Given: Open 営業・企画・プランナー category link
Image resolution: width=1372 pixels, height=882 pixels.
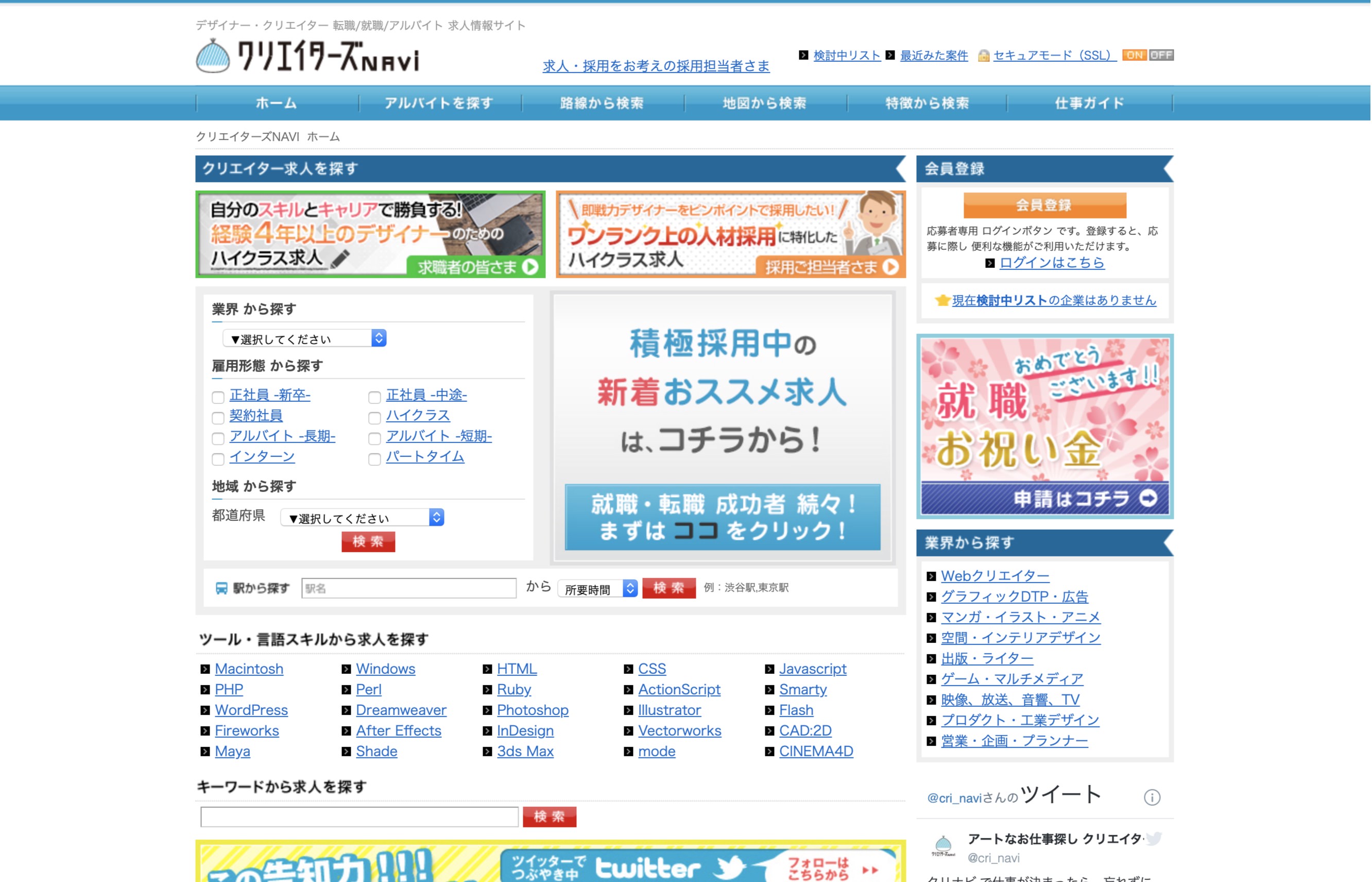Looking at the screenshot, I should pyautogui.click(x=1014, y=741).
